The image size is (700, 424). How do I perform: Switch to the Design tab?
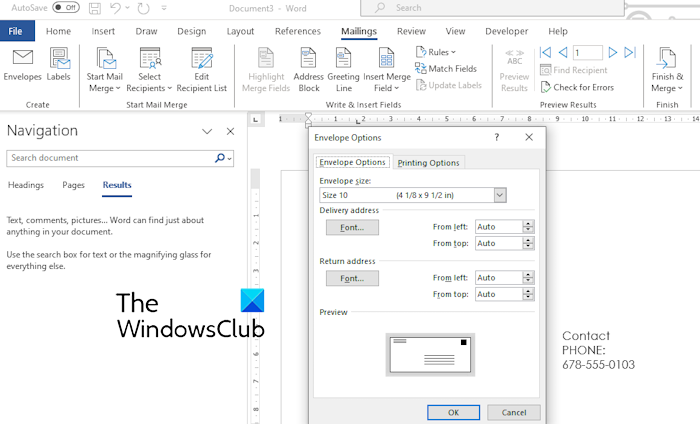click(x=192, y=31)
